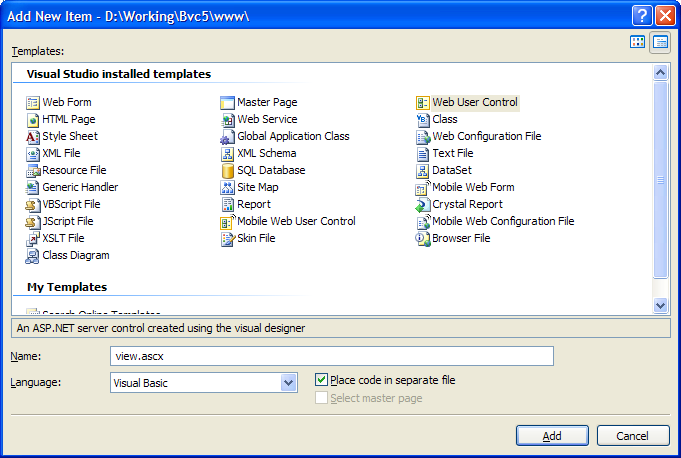The image size is (681, 458).
Task: Select the XML Schema list entry
Action: pyautogui.click(x=258, y=154)
